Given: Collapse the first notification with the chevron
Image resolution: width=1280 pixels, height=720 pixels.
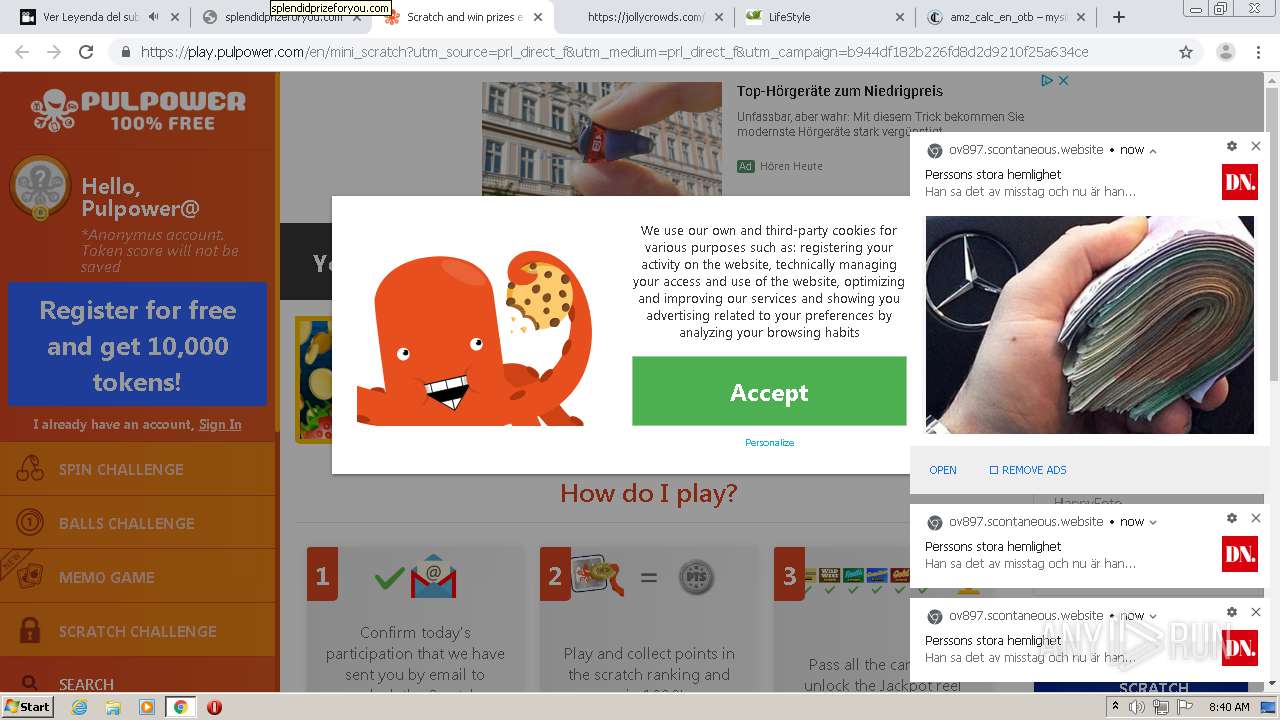Looking at the screenshot, I should pyautogui.click(x=1153, y=150).
